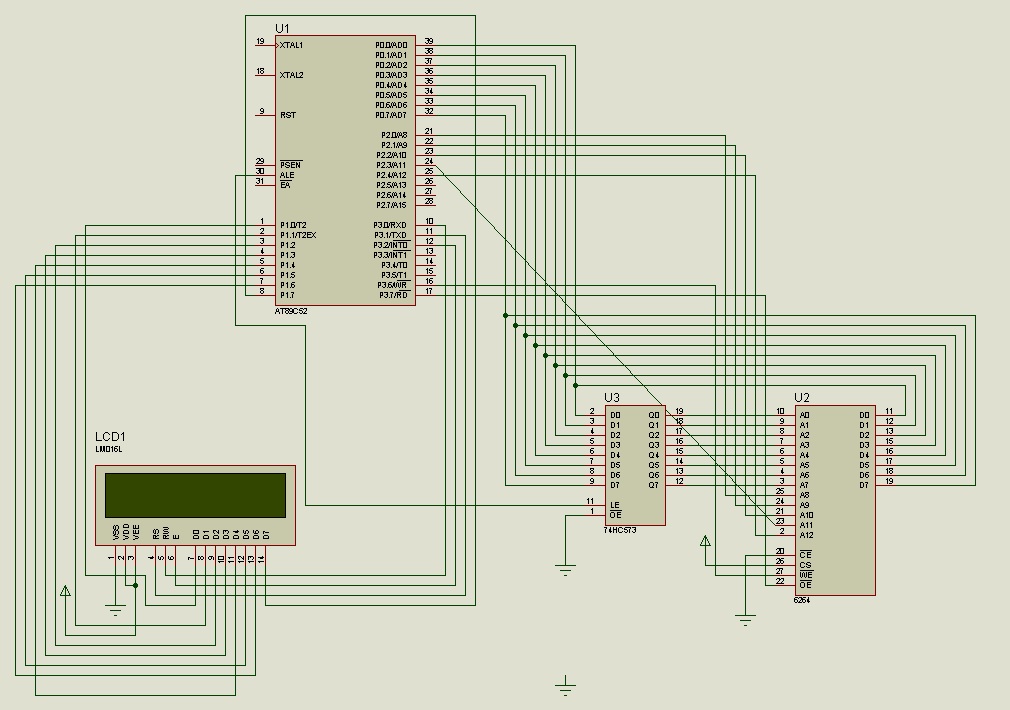The image size is (1010, 710).
Task: Click the P3.6/WR pin label
Action: coord(393,285)
